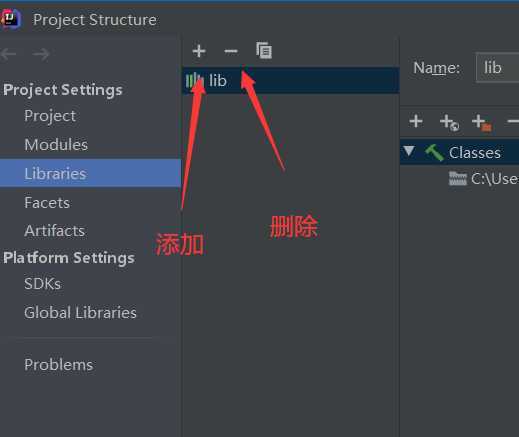Click the Copy library icon
This screenshot has width=519, height=437.
pos(264,50)
